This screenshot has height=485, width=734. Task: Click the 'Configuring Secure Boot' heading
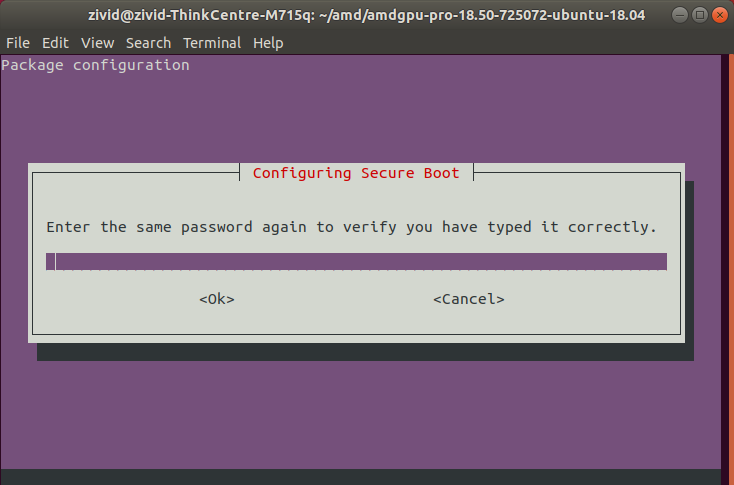[356, 173]
